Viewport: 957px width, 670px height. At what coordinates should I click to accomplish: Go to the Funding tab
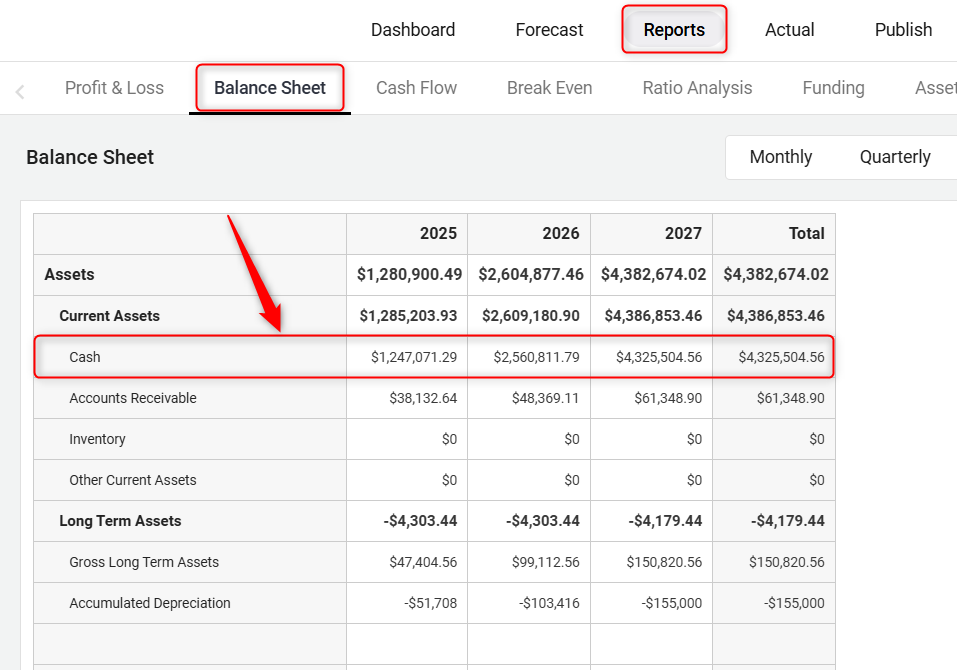[833, 88]
